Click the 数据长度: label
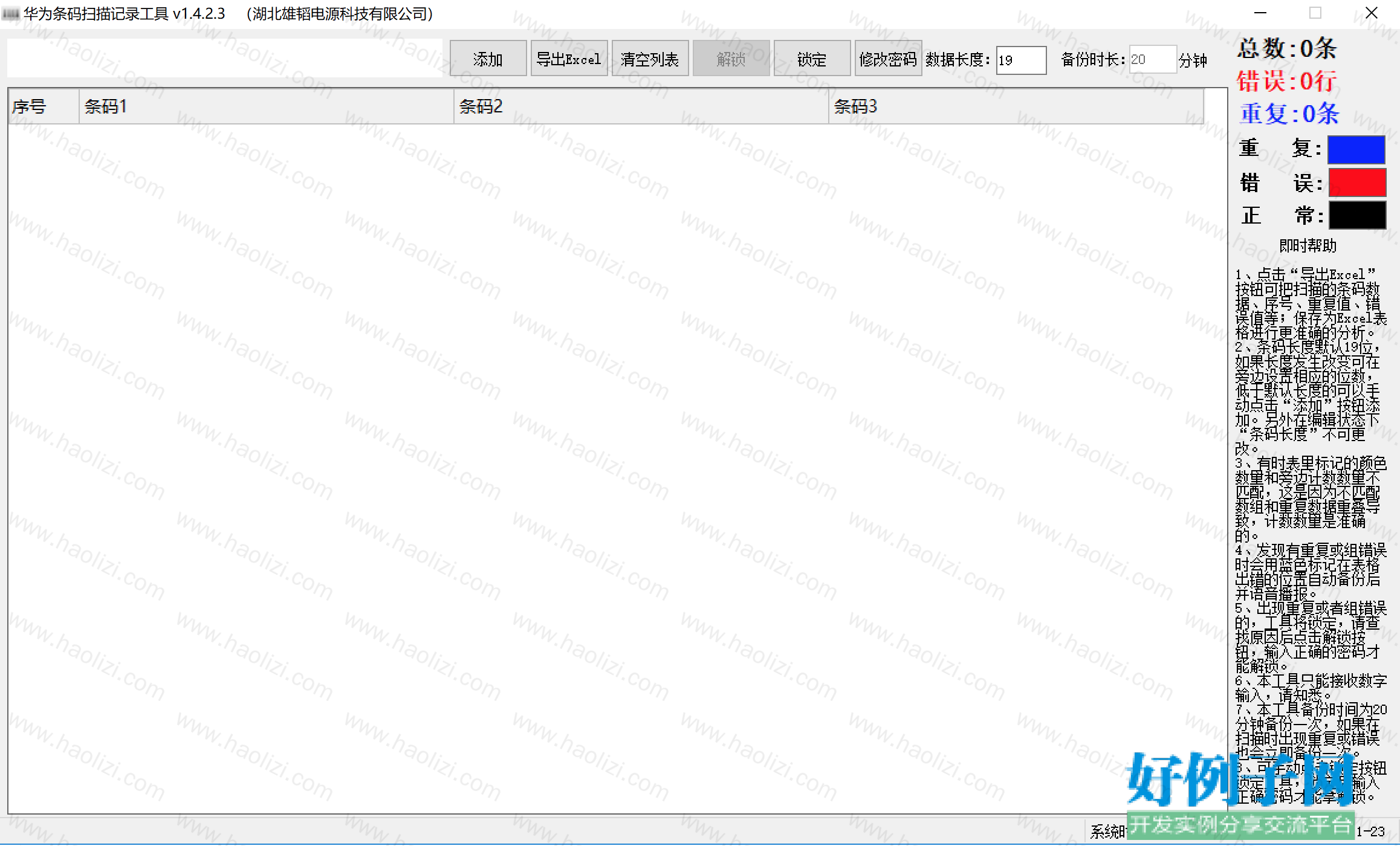Viewport: 1400px width, 846px height. click(x=958, y=60)
